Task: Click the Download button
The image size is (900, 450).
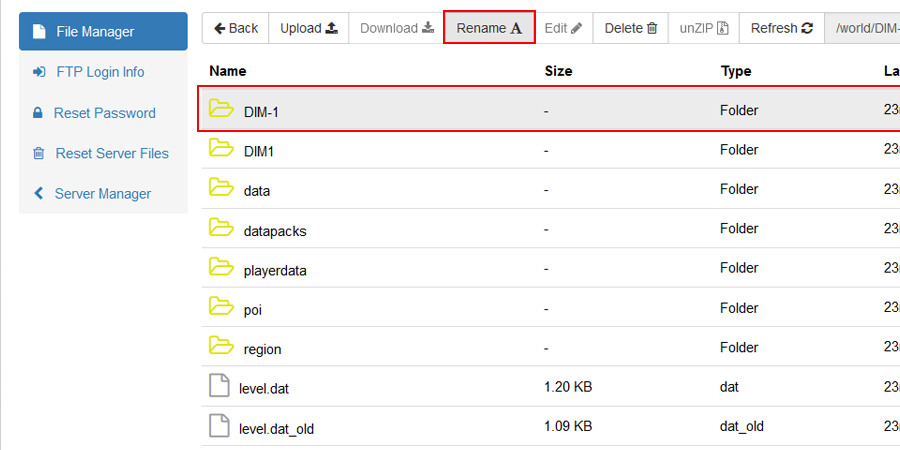Action: (397, 28)
